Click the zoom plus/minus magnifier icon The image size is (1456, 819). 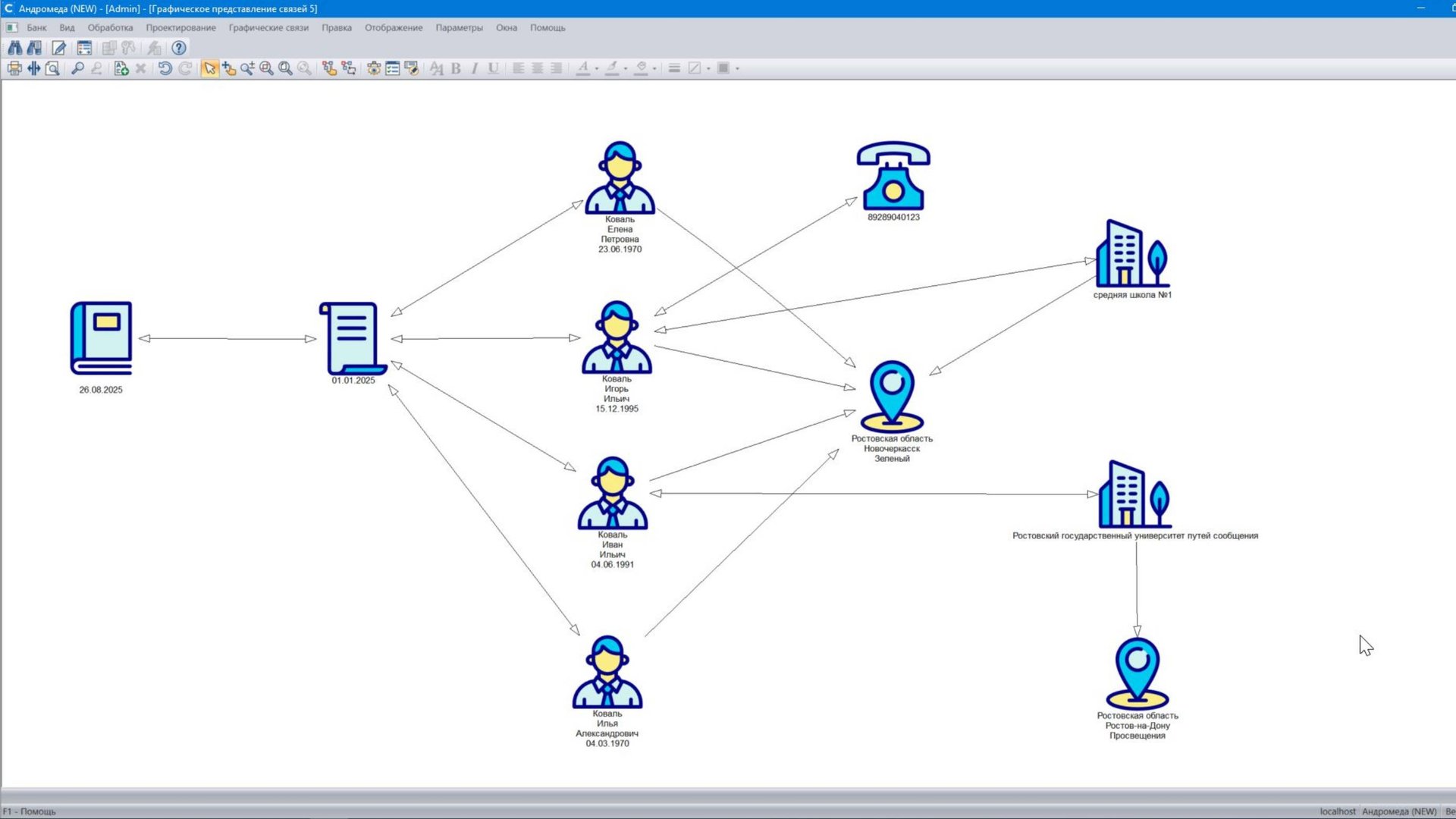(x=247, y=68)
